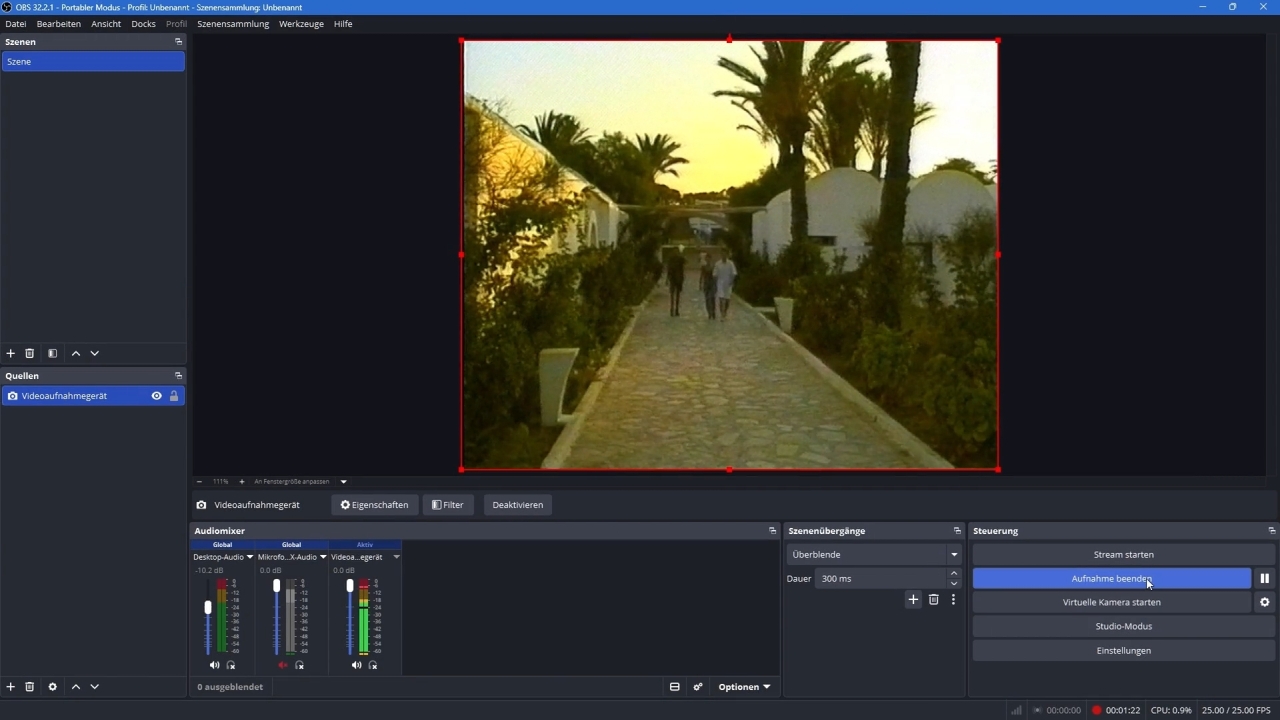
Task: Move source up with Quellen up arrow
Action: pyautogui.click(x=76, y=687)
